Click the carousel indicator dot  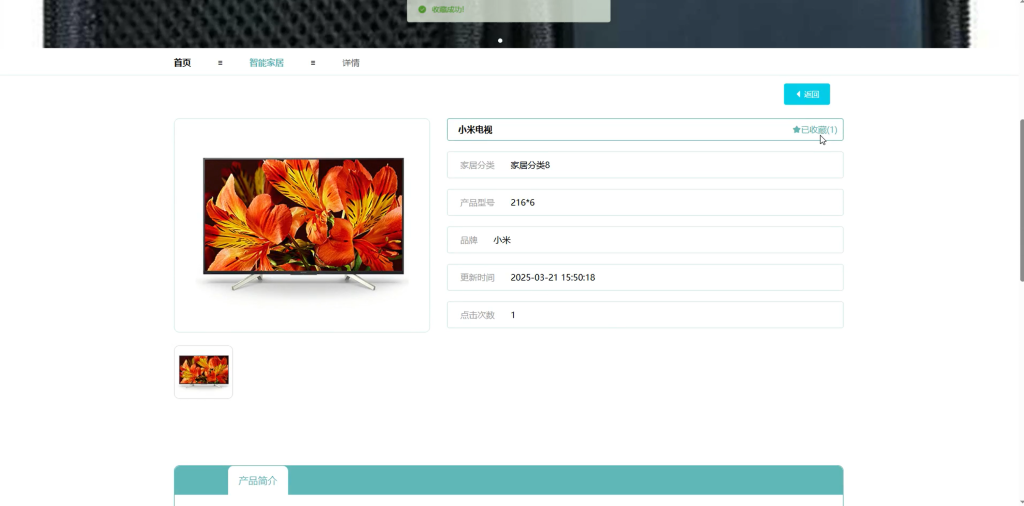[500, 40]
